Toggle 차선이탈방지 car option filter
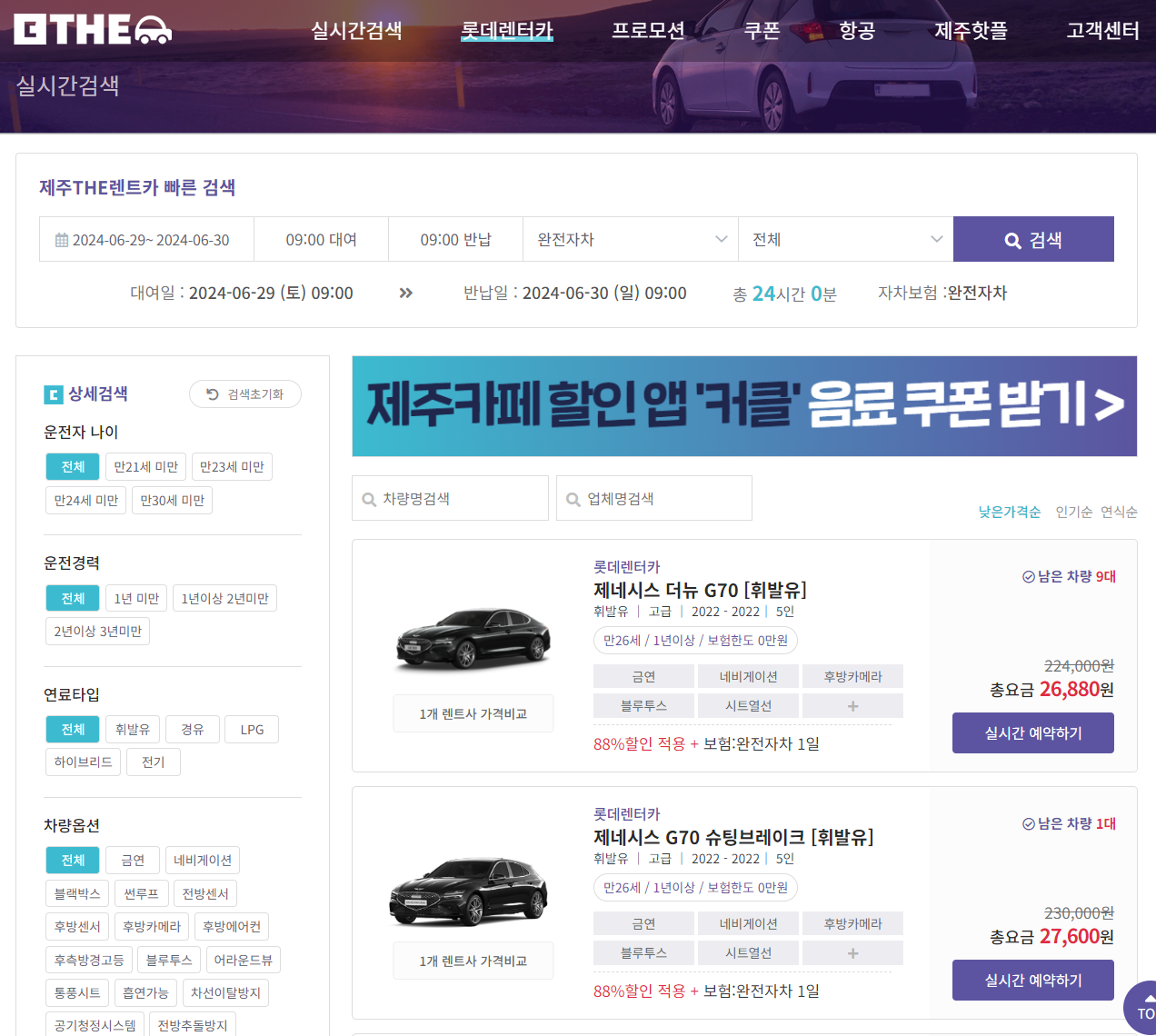Viewport: 1156px width, 1036px height. click(x=225, y=993)
